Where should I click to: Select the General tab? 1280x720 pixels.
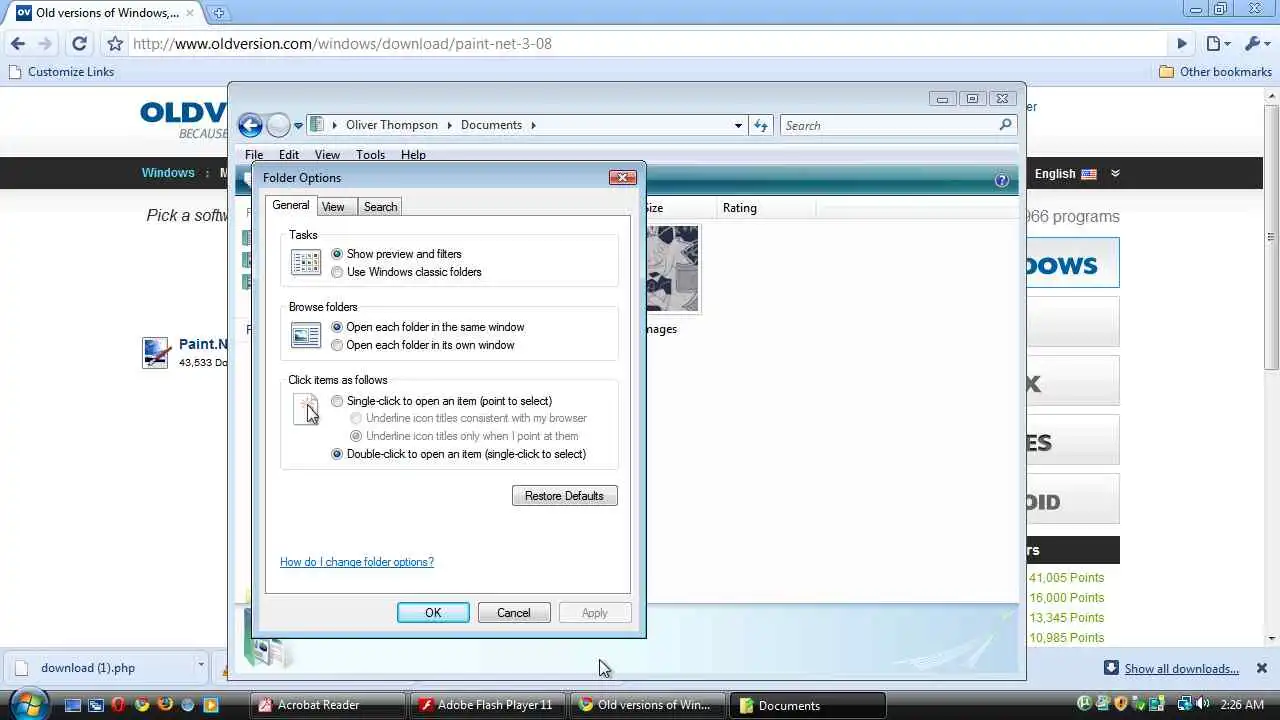[291, 205]
